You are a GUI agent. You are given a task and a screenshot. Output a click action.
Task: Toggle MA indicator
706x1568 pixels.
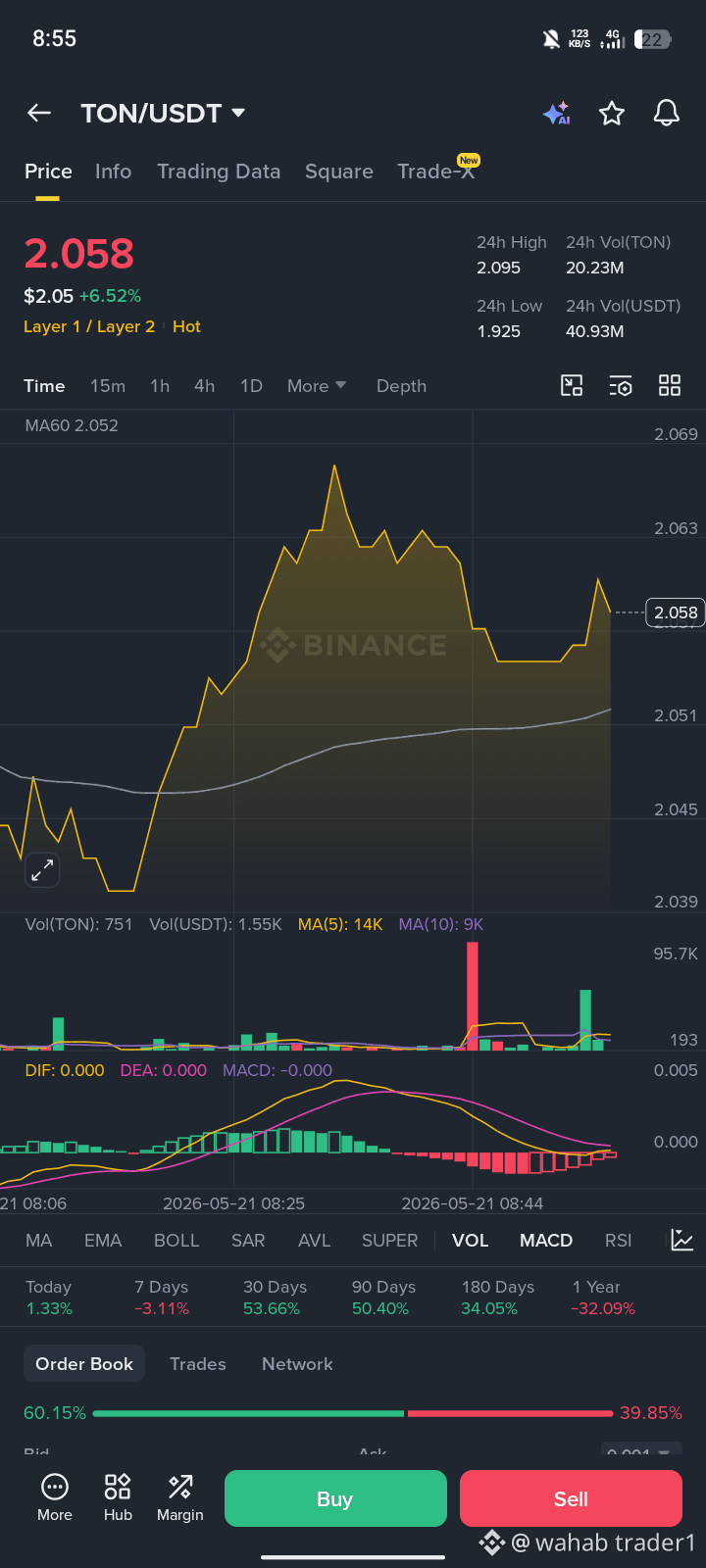(39, 1241)
